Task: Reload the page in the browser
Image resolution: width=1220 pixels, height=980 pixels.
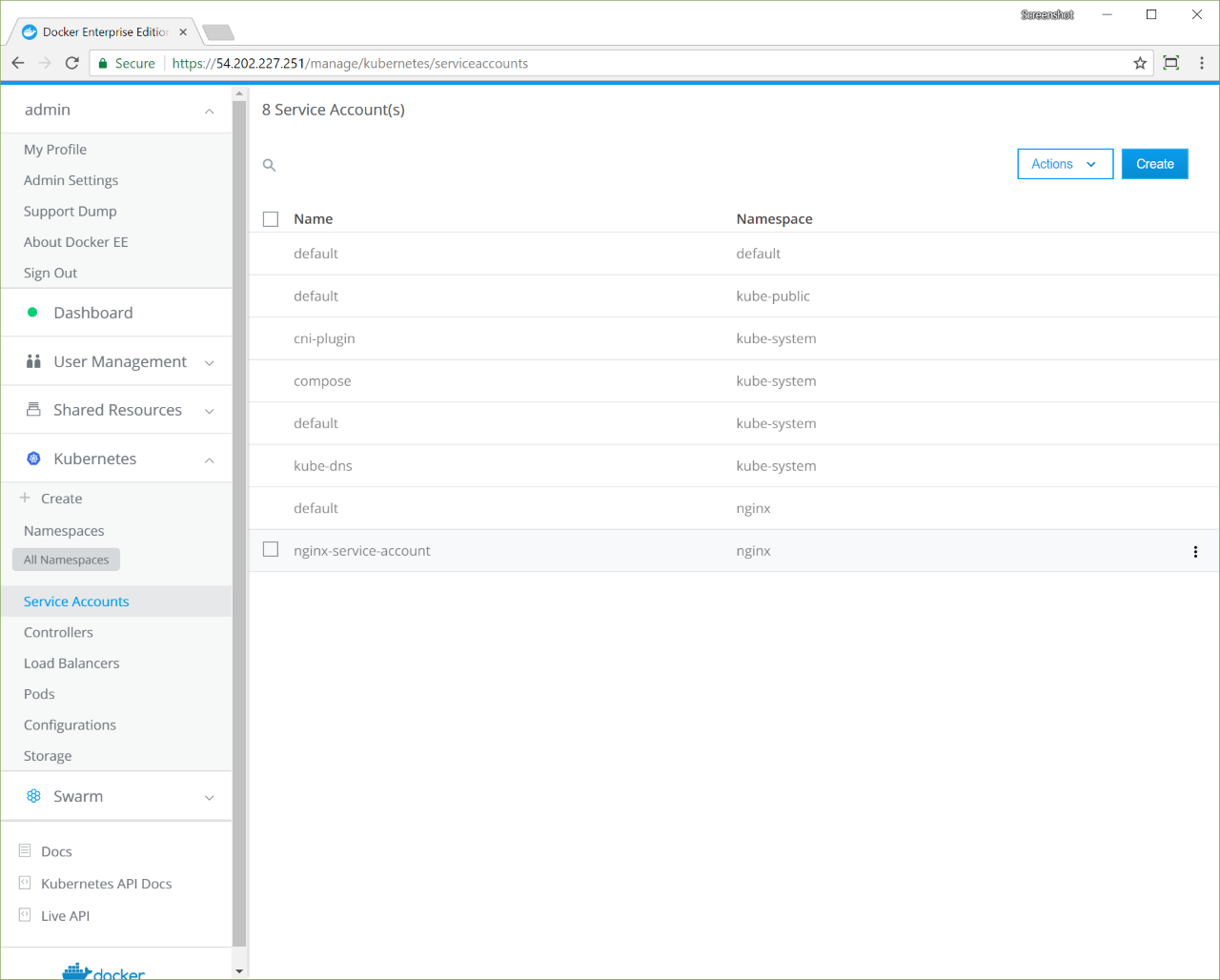Action: point(71,63)
